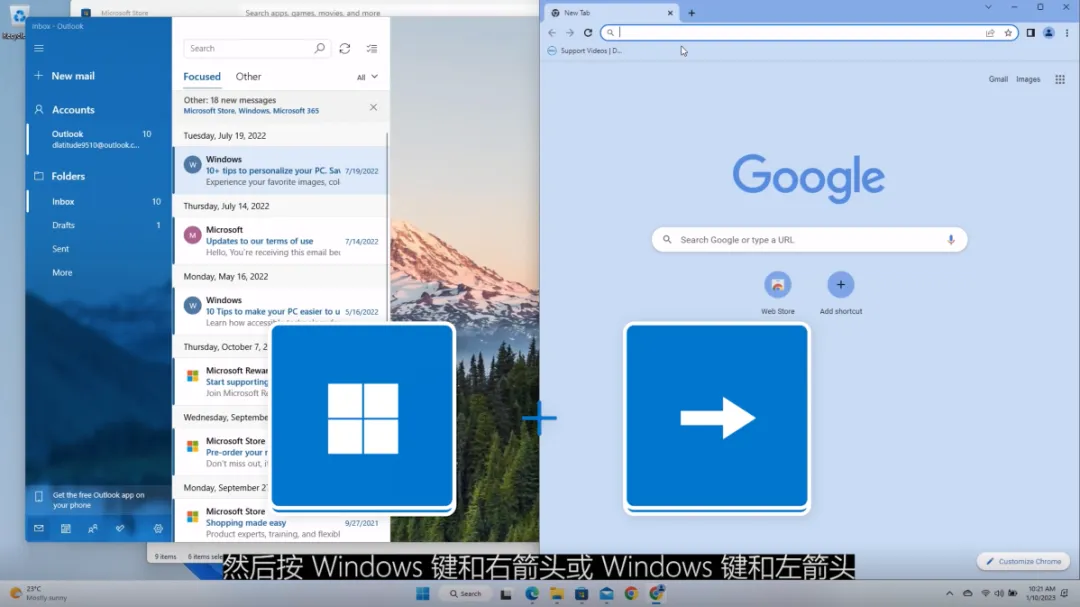Click the share icon in Chrome's address bar
The height and width of the screenshot is (607, 1080).
click(x=990, y=32)
